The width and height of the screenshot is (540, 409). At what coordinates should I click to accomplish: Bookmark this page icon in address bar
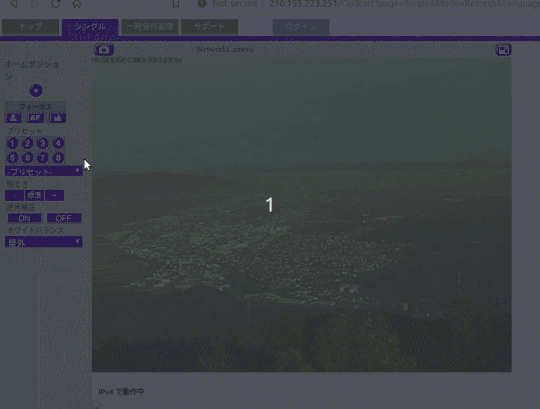[176, 4]
